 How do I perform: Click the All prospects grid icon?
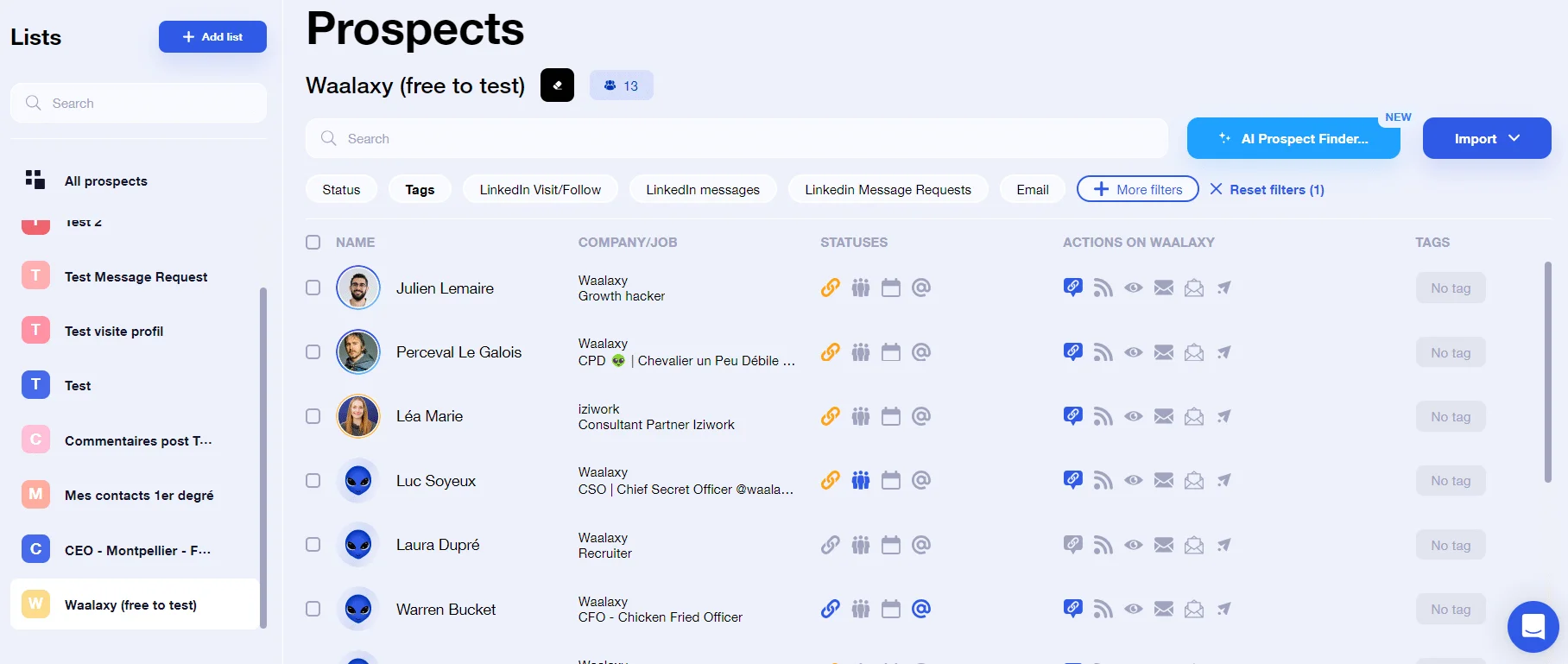[35, 180]
